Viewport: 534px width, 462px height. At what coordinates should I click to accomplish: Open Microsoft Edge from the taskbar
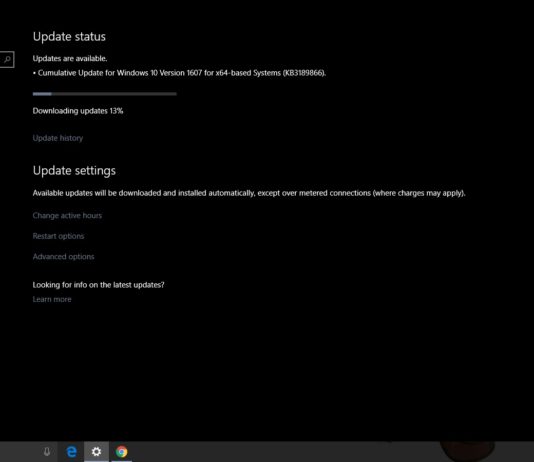[x=72, y=452]
